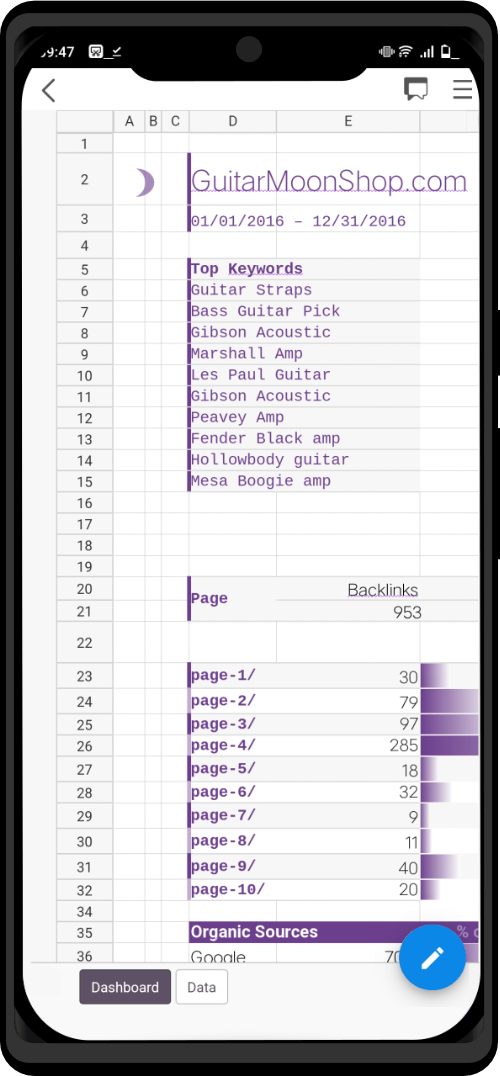Open the comments chat icon
This screenshot has width=500, height=1076.
point(416,89)
